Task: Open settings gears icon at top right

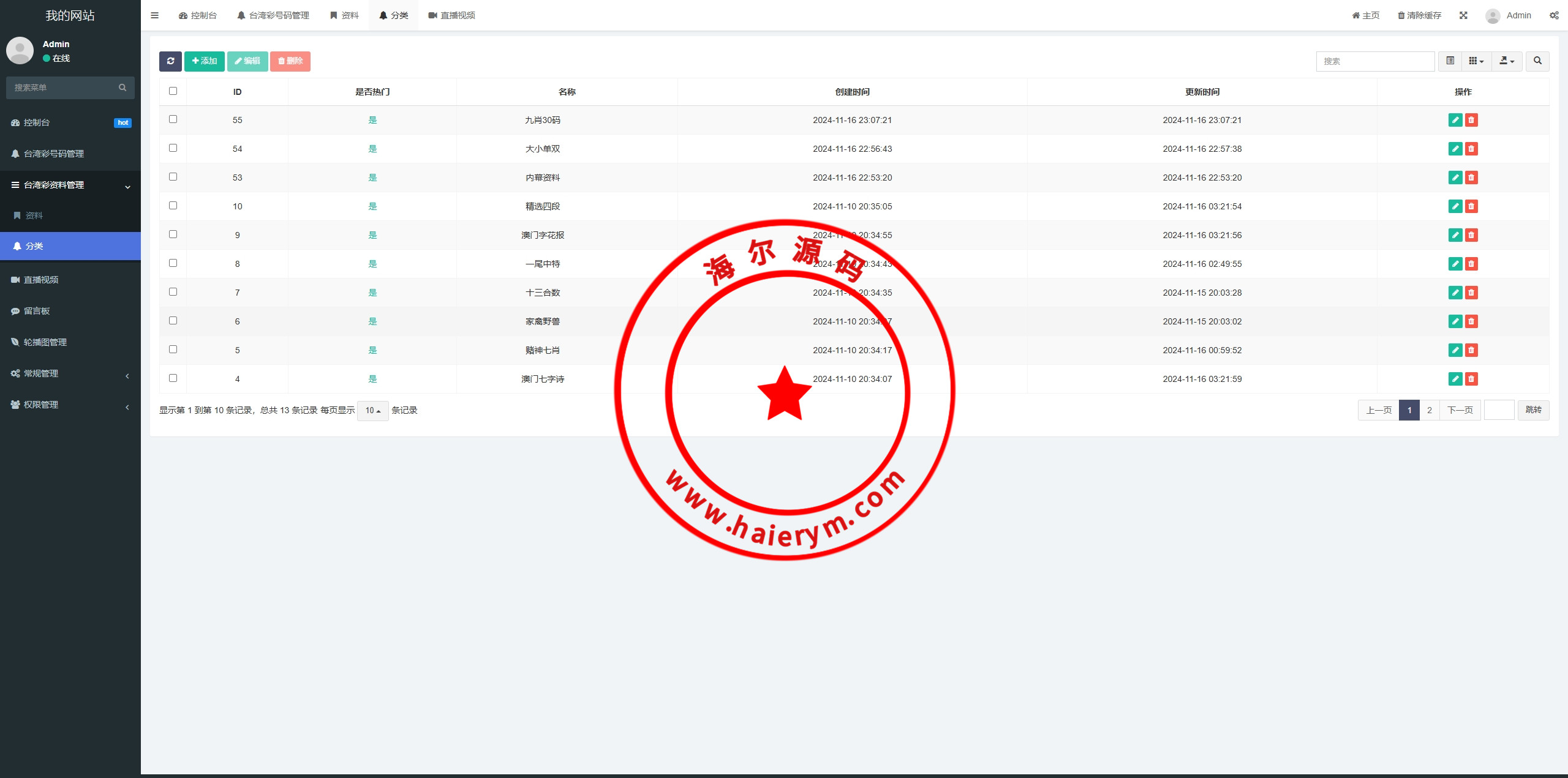Action: click(1554, 15)
